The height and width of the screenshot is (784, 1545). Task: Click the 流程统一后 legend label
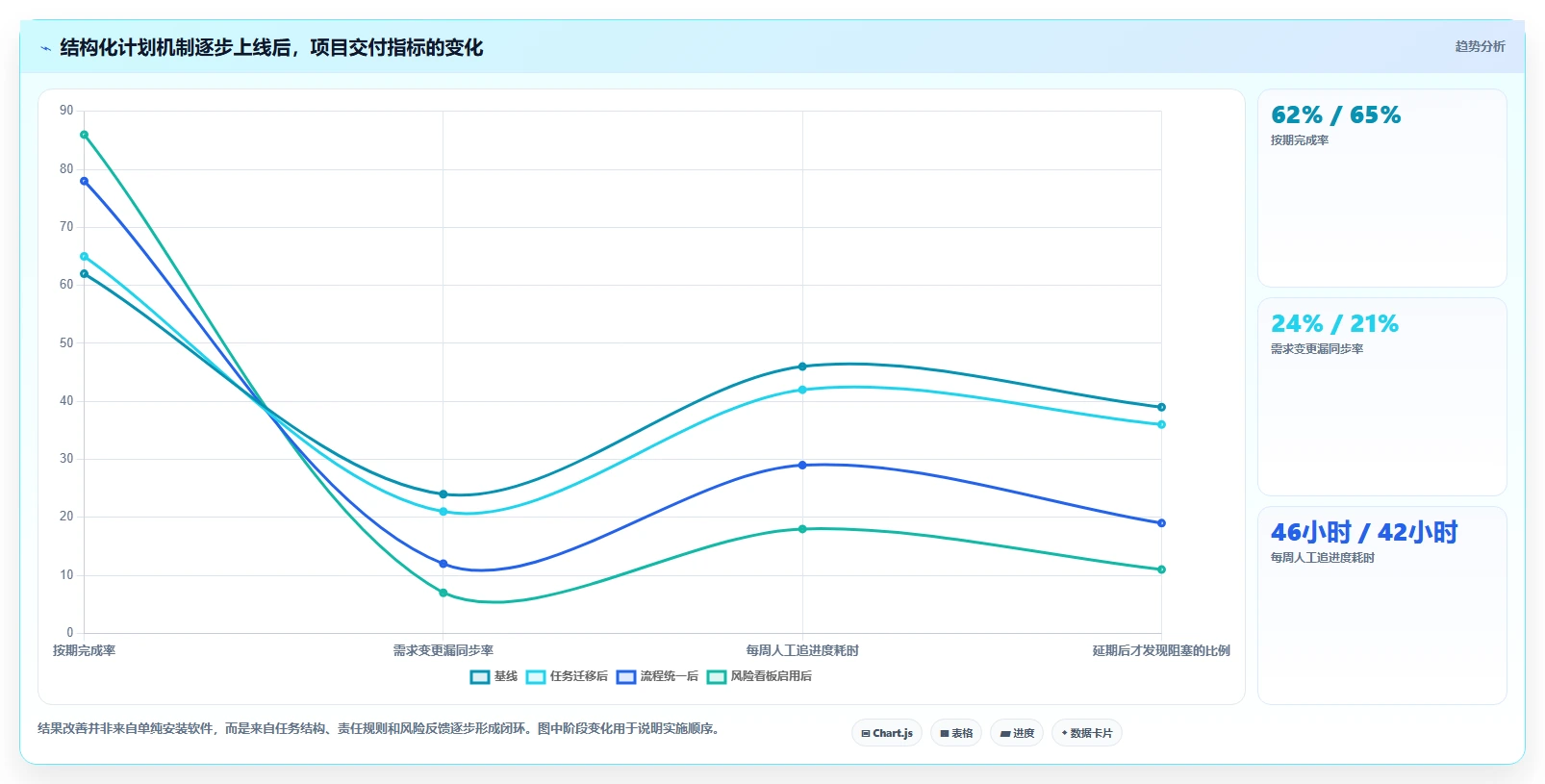[670, 677]
